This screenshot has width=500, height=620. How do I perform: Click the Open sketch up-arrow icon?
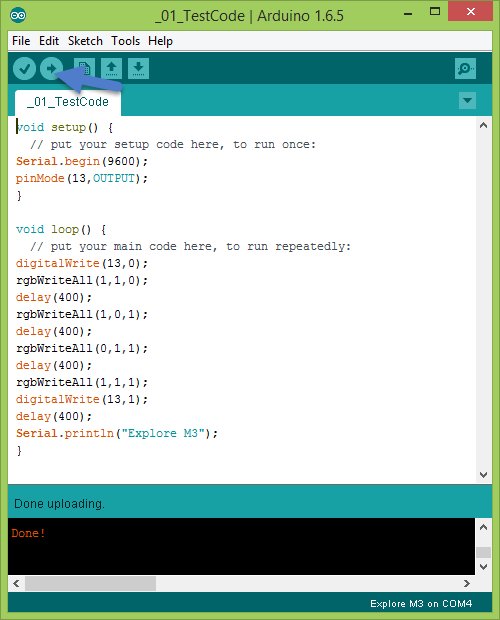111,69
